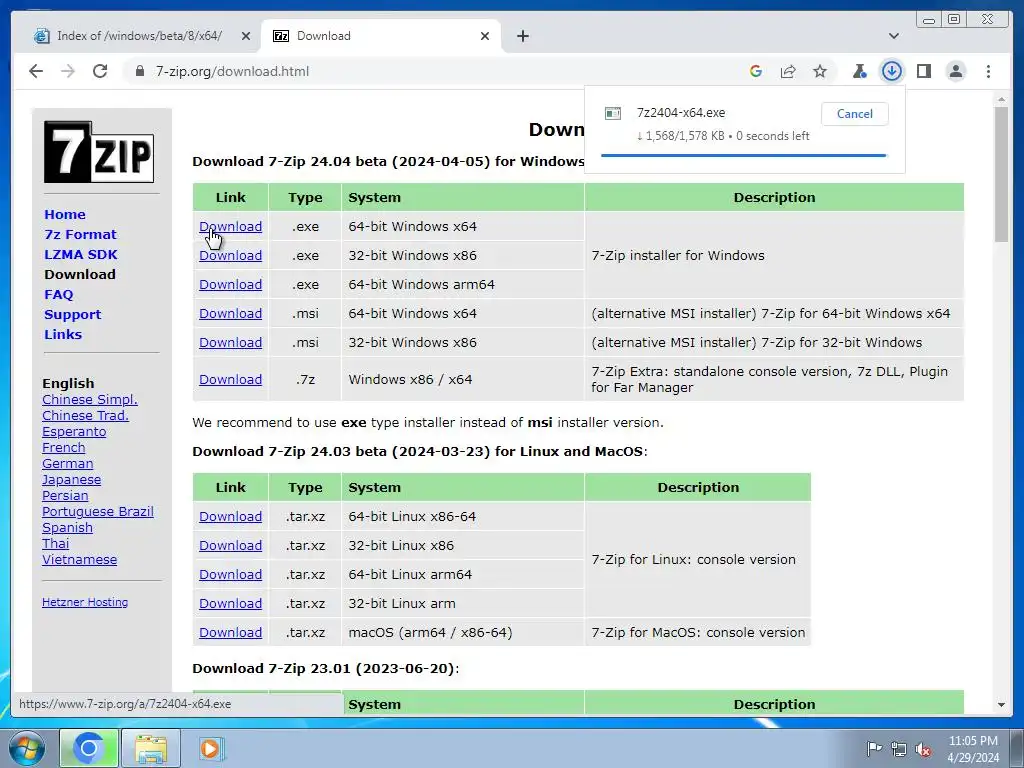Image resolution: width=1024 pixels, height=768 pixels.
Task: Open the Windows Start button
Action: pyautogui.click(x=27, y=748)
